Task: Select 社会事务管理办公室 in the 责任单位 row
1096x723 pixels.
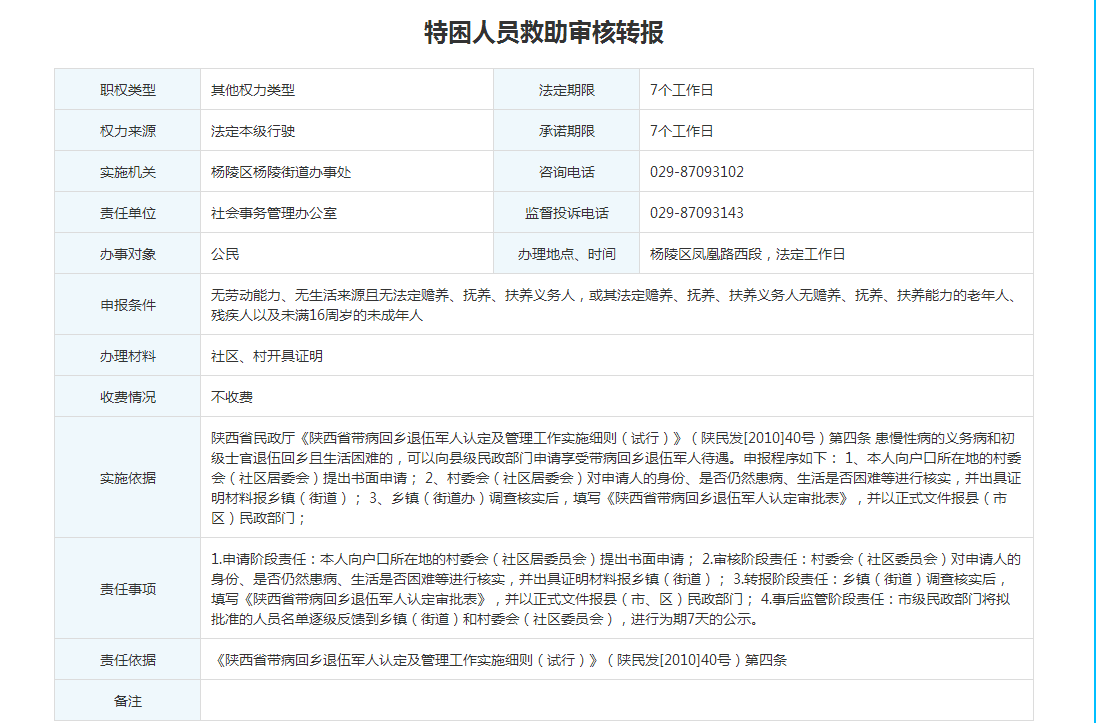Action: (x=274, y=213)
